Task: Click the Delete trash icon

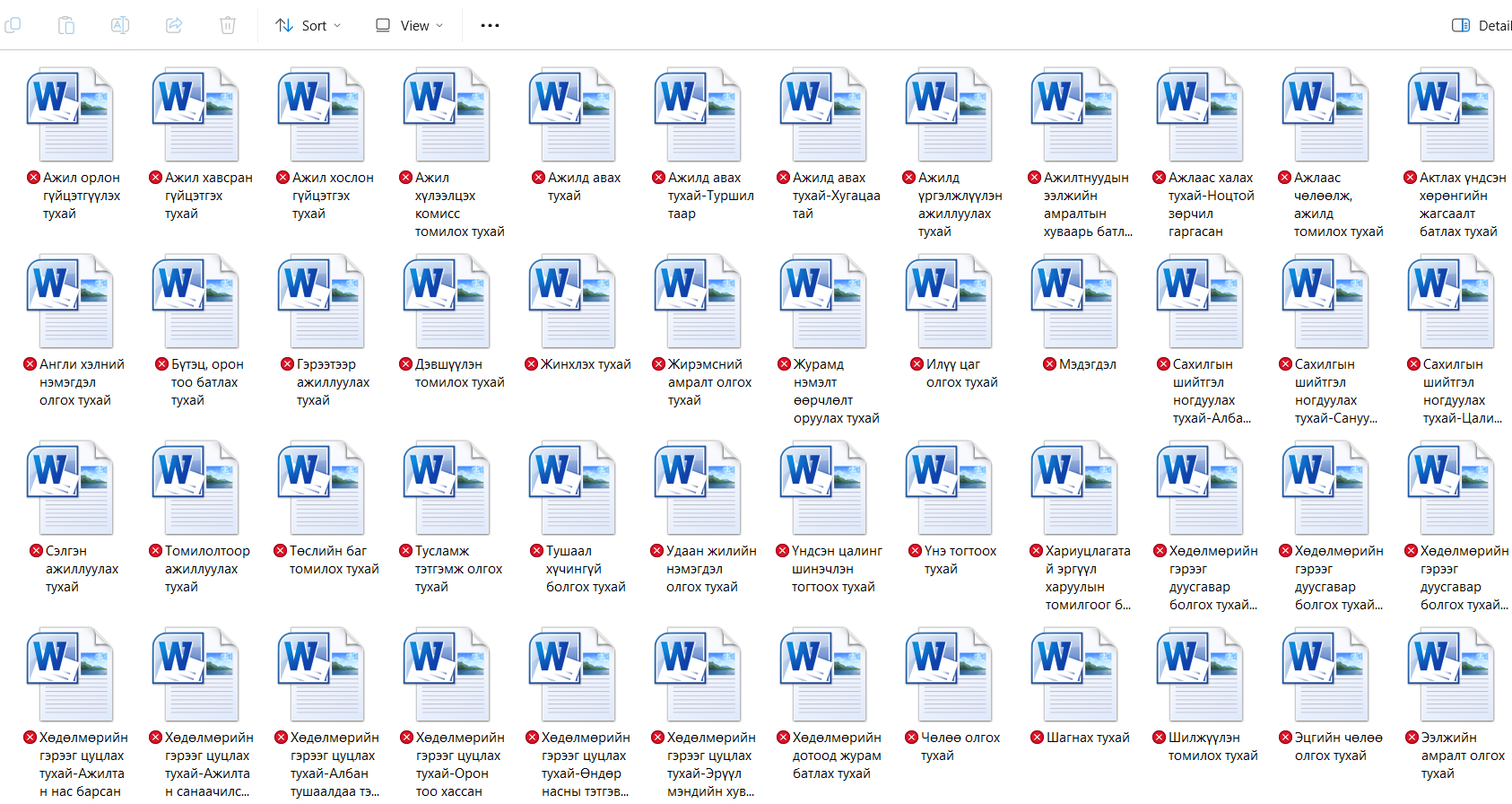Action: (228, 25)
